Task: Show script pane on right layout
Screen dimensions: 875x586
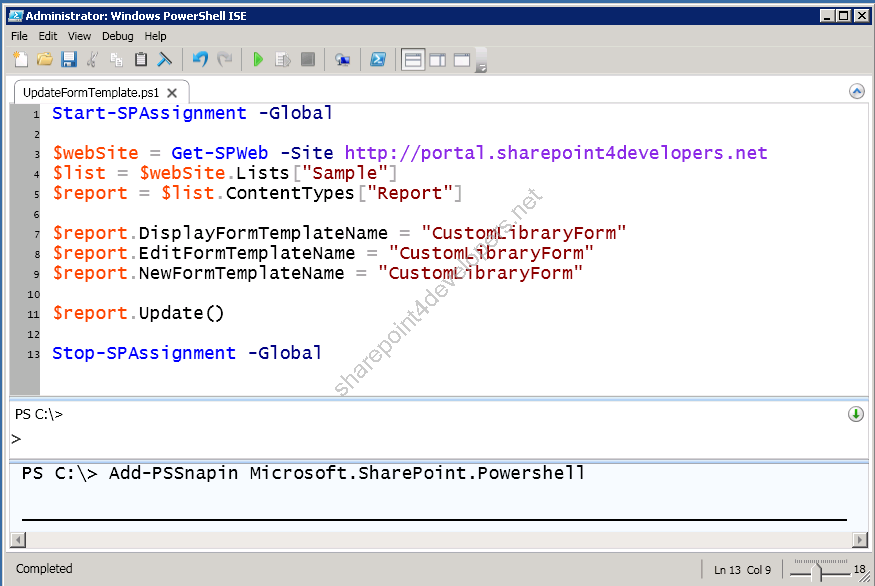Action: tap(438, 60)
